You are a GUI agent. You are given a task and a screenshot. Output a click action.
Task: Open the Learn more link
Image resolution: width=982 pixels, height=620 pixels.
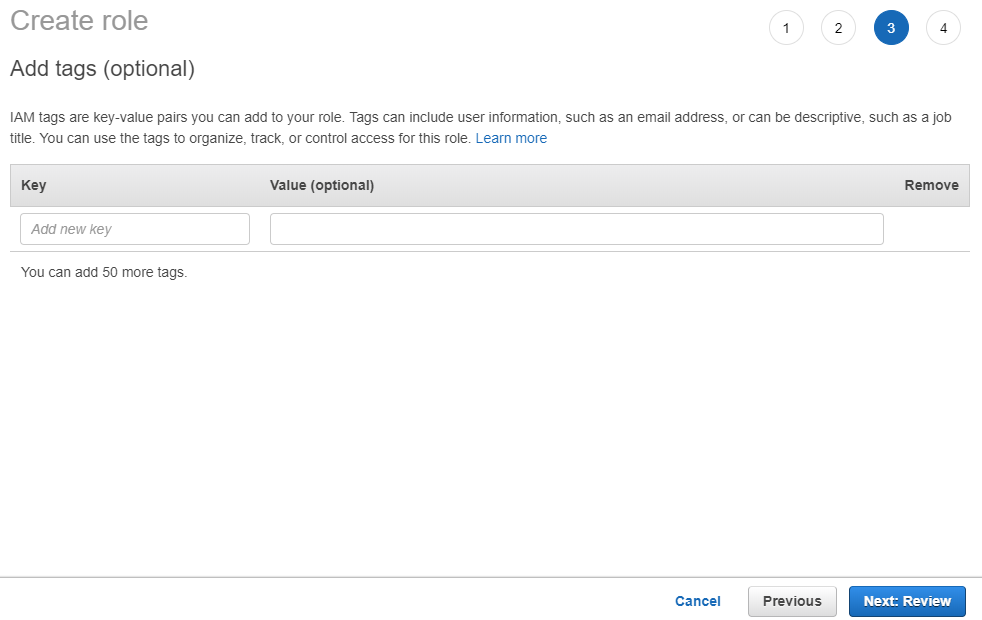click(511, 138)
